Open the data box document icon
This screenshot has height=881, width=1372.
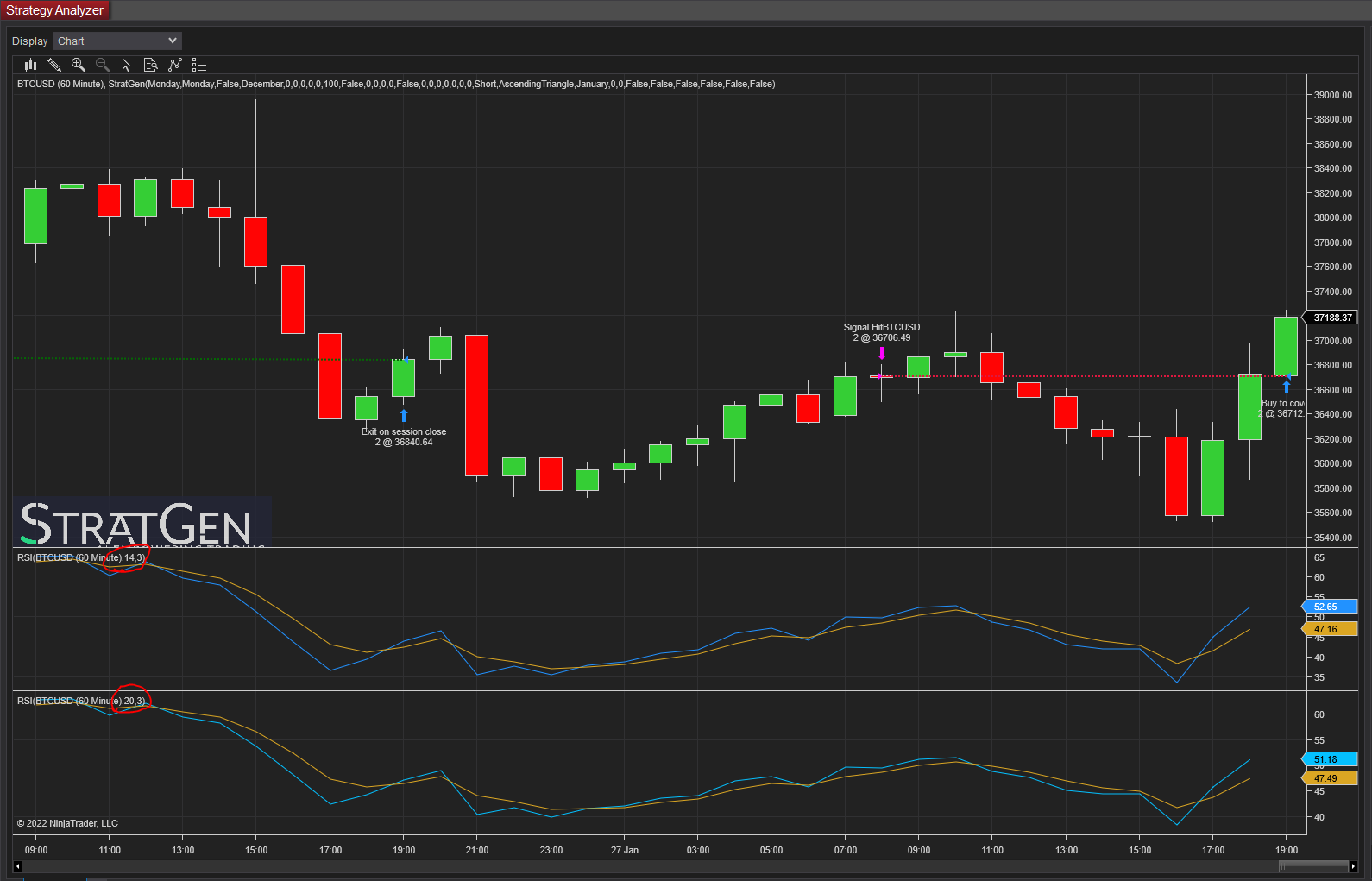[x=151, y=65]
